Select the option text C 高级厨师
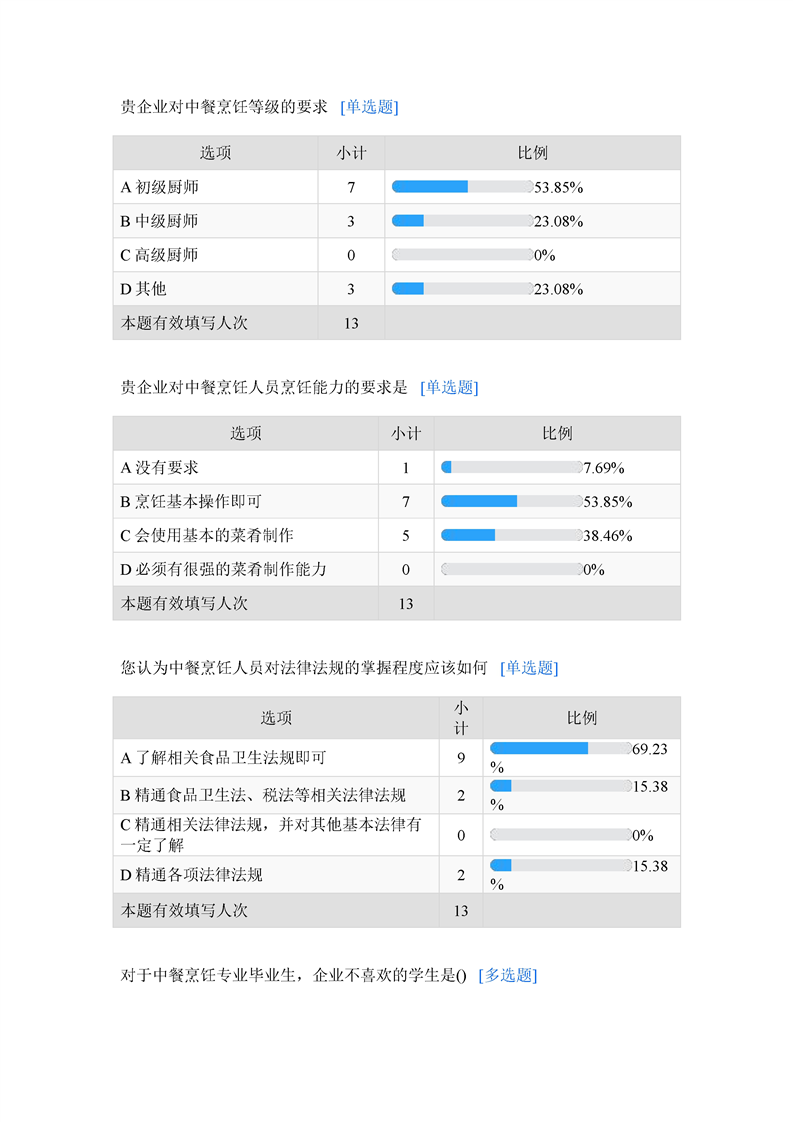The height and width of the screenshot is (1122, 793). pyautogui.click(x=160, y=255)
